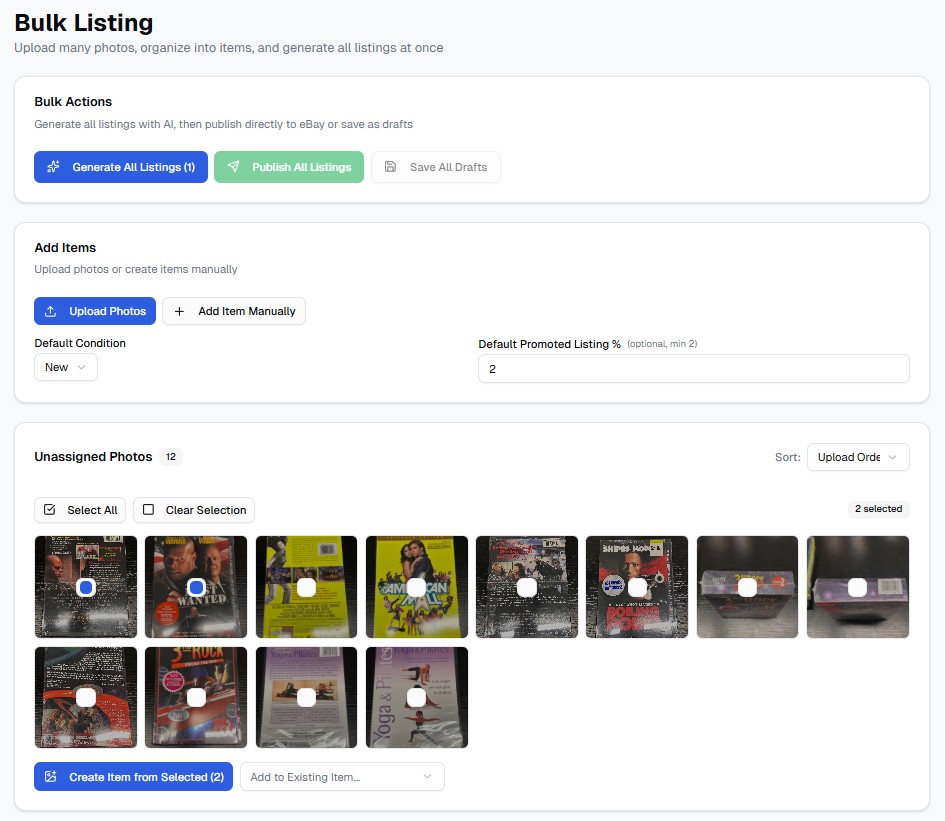Image resolution: width=945 pixels, height=821 pixels.
Task: Open the Add to Existing Item dropdown
Action: (x=342, y=777)
